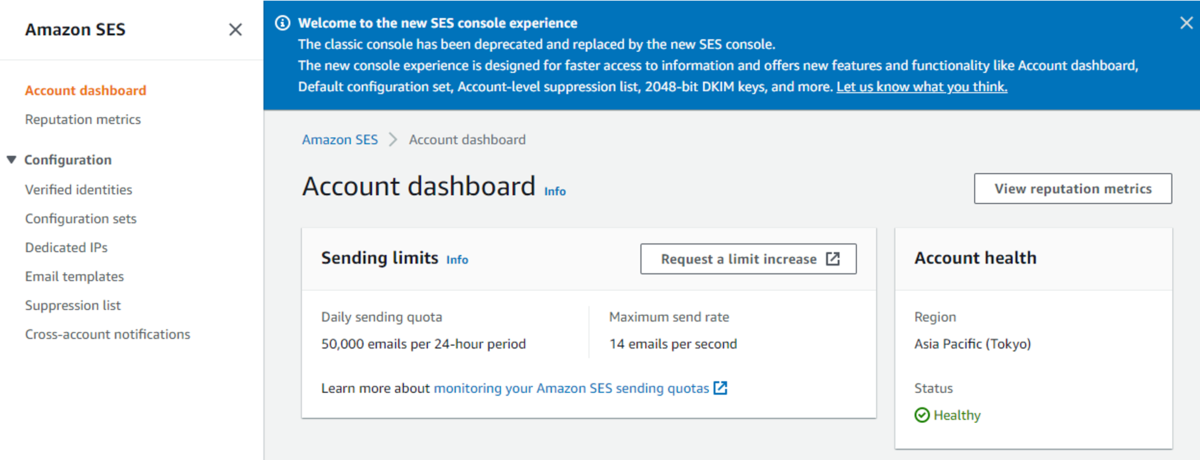The height and width of the screenshot is (460, 1200).
Task: Click 50,000 emails per 24-hour period value
Action: point(423,344)
